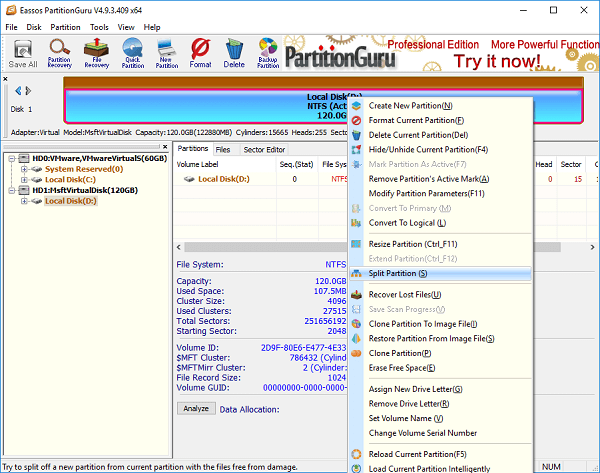Click the Delete toolbar icon
This screenshot has width=600, height=473.
[x=234, y=54]
